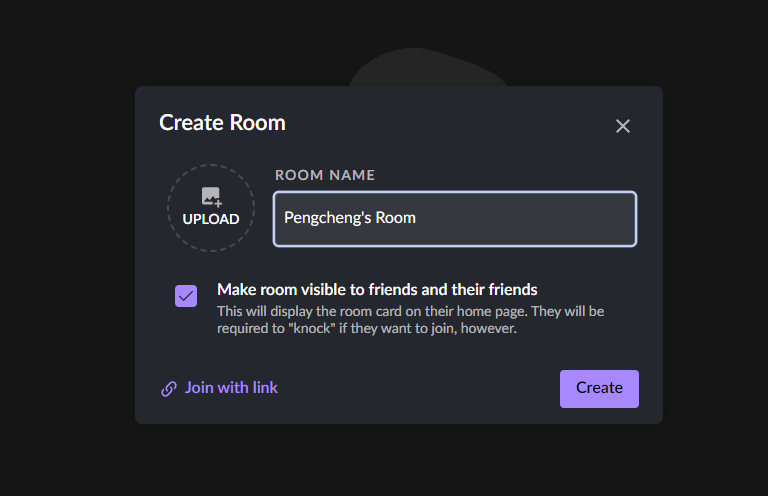Open the Join with link option
The image size is (768, 496).
click(219, 388)
